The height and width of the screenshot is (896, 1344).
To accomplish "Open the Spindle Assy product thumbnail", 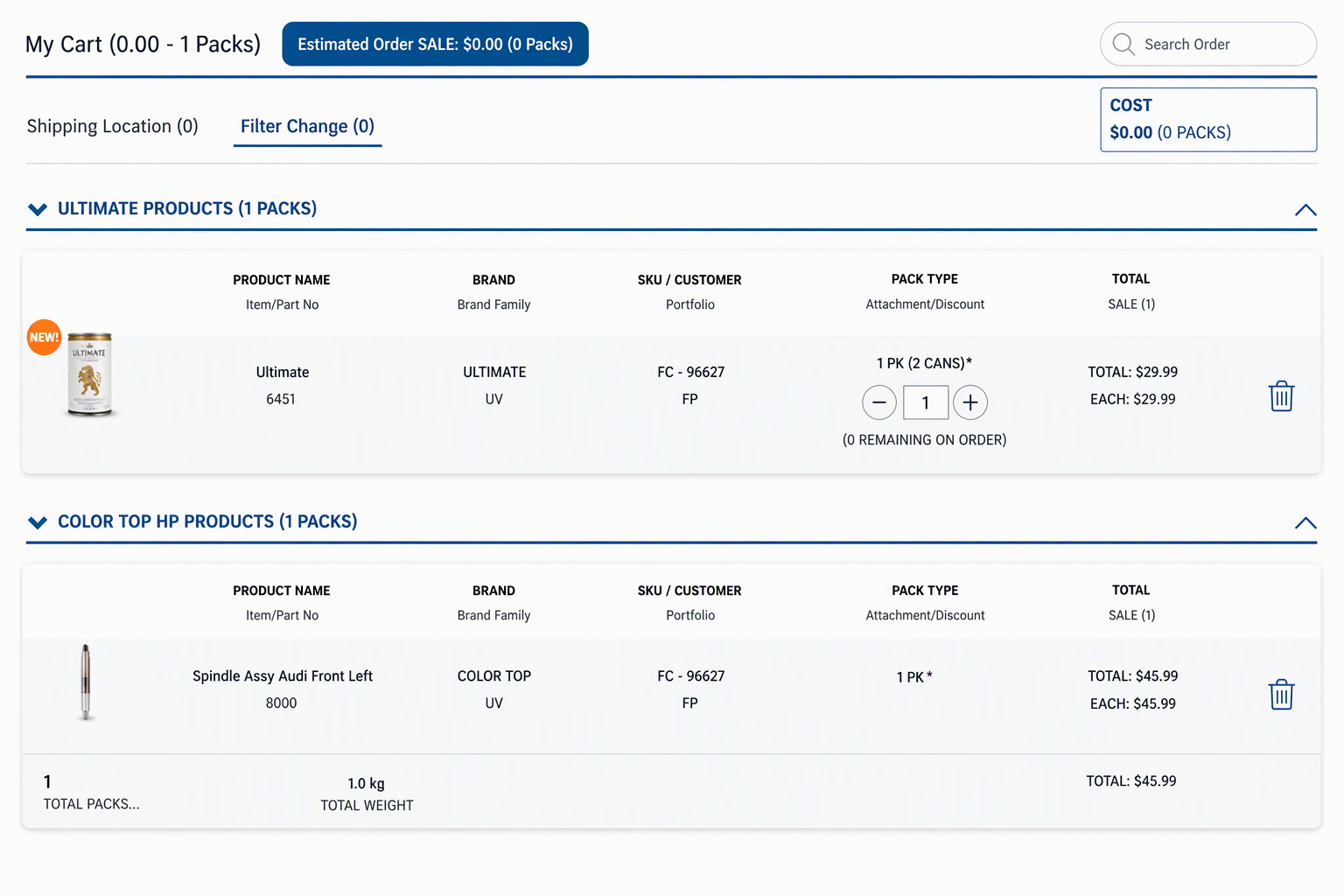I will coord(85,682).
